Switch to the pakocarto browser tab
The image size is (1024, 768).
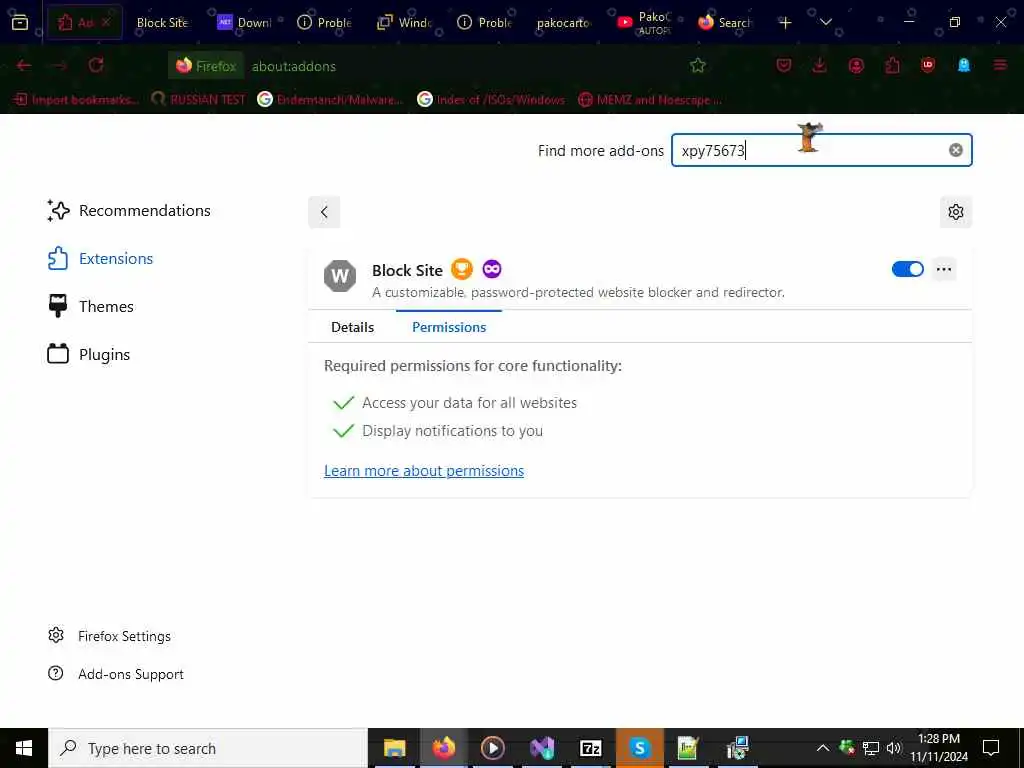click(562, 22)
